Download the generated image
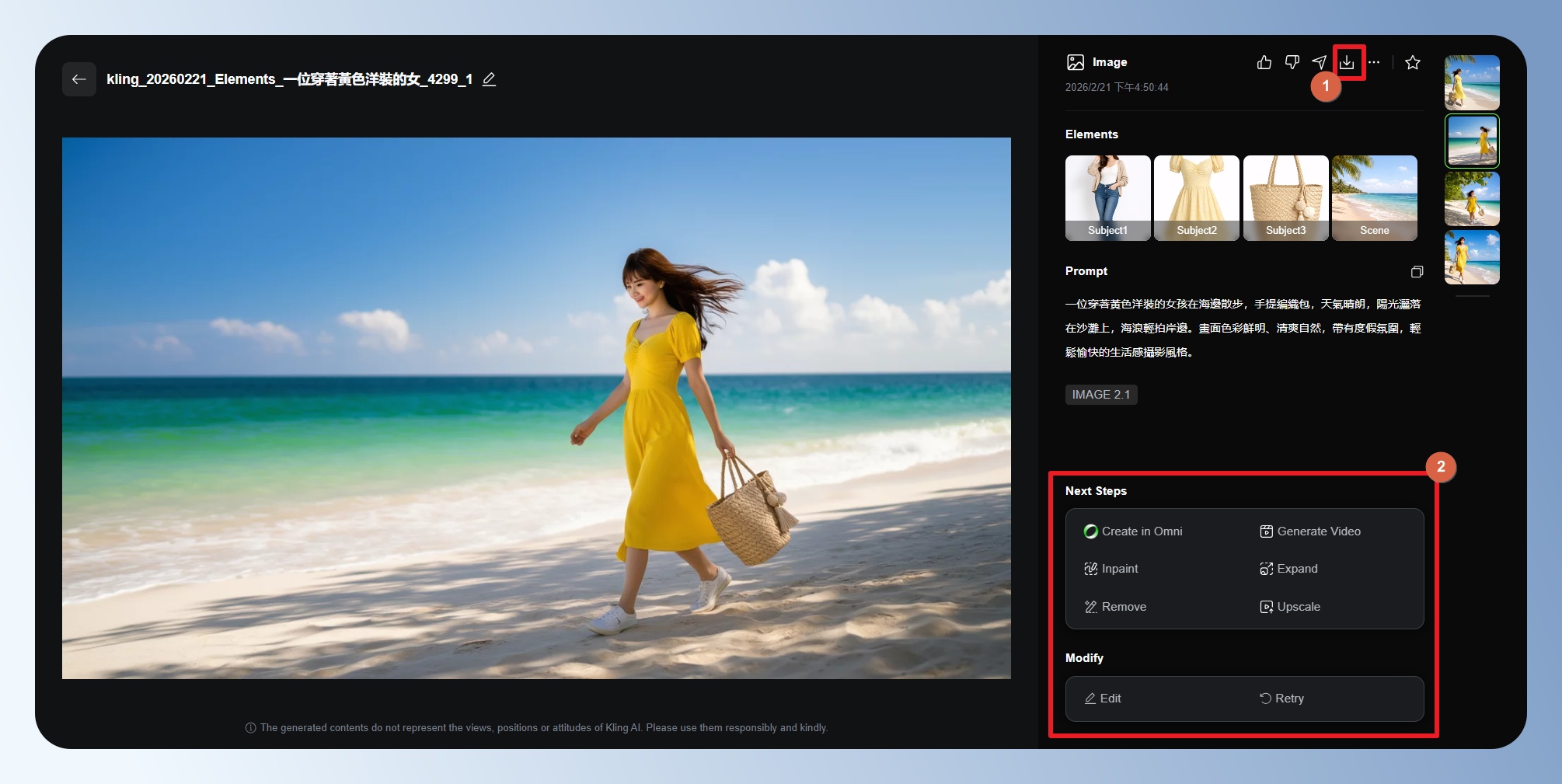The height and width of the screenshot is (784, 1562). pos(1347,62)
